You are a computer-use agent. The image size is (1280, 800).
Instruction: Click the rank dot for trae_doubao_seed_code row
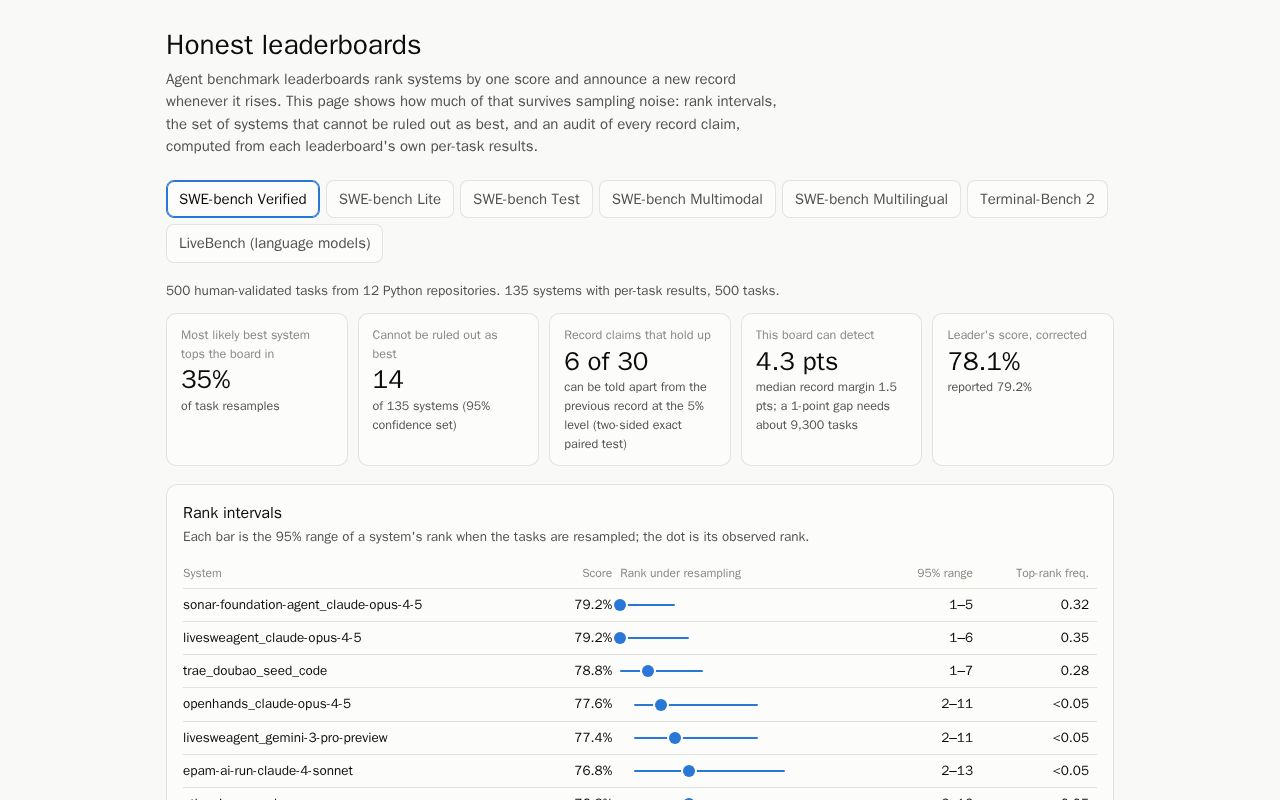click(648, 671)
